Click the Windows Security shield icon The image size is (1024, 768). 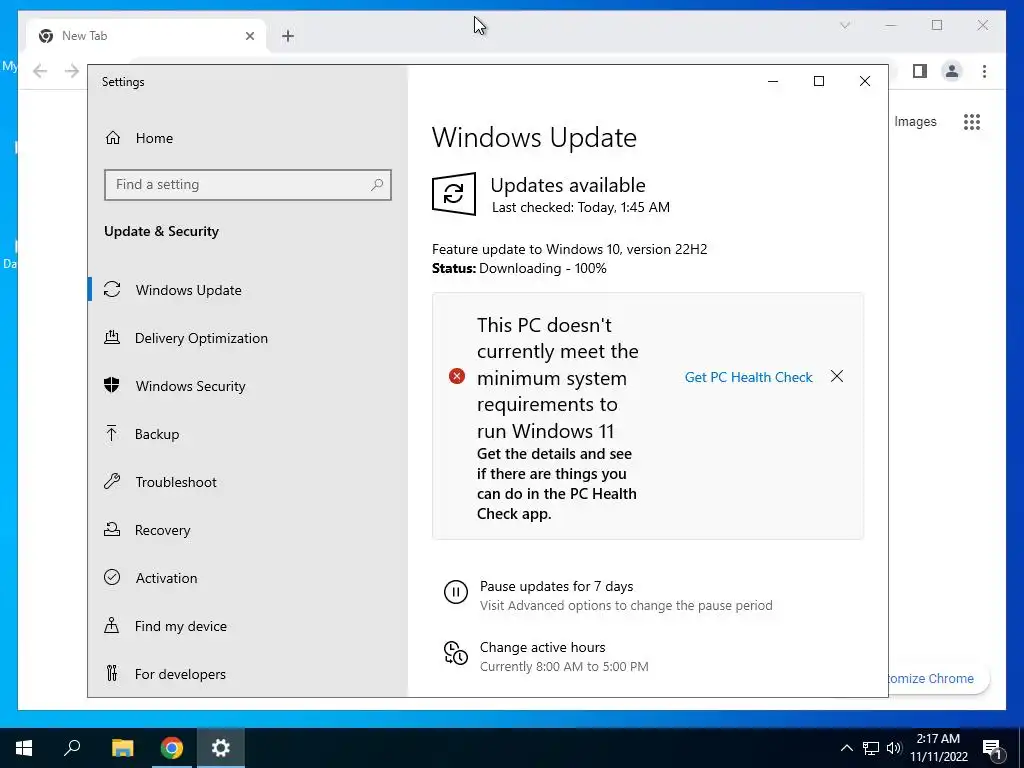click(112, 385)
